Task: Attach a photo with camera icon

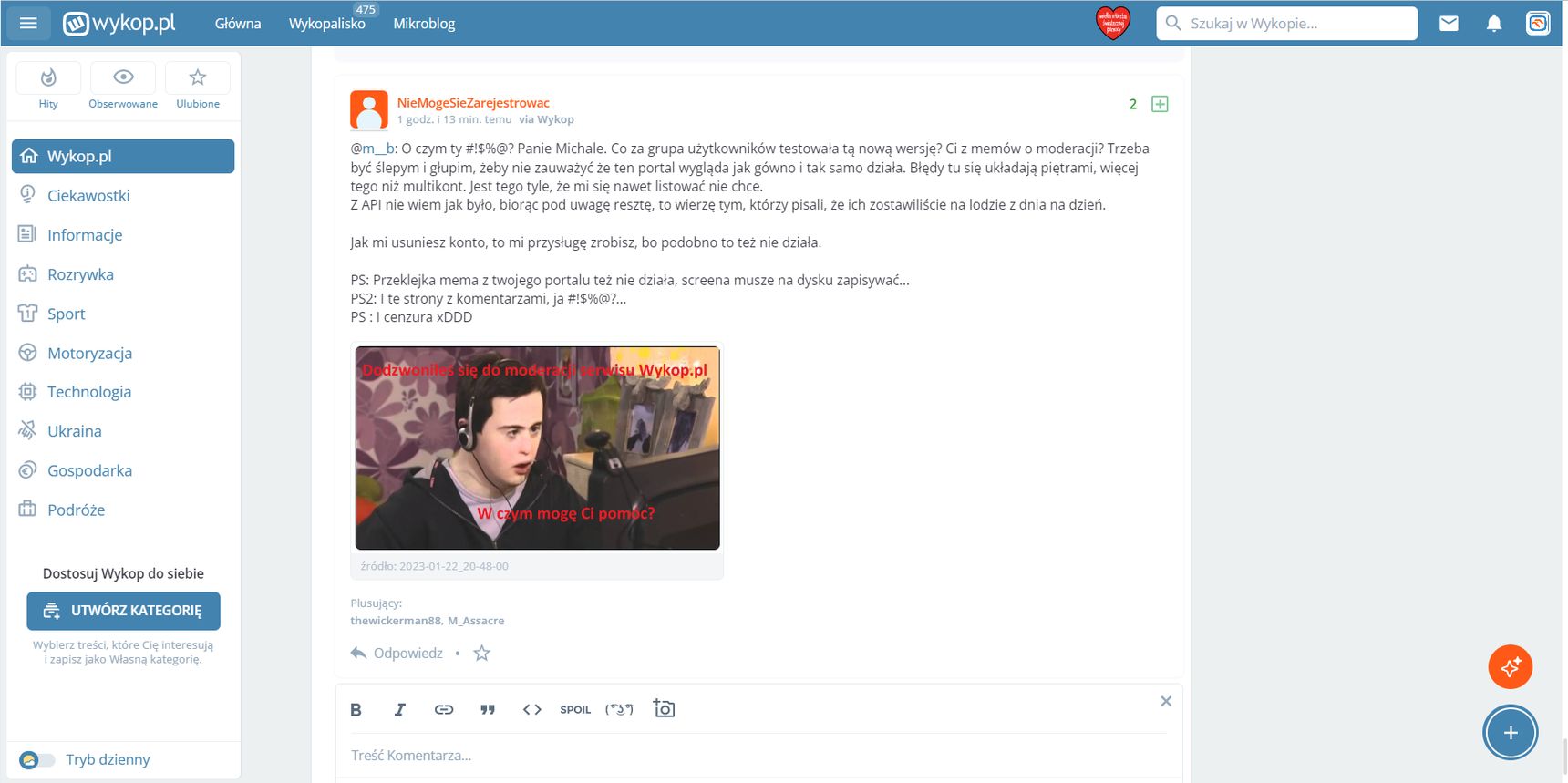Action: click(x=664, y=708)
